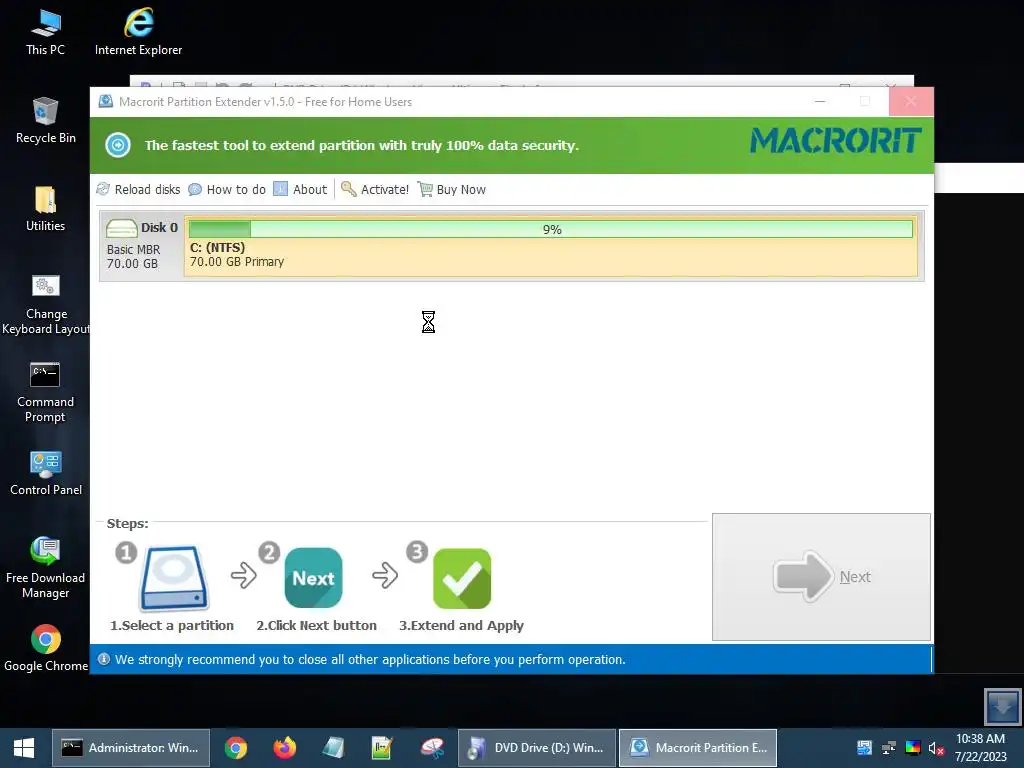Image resolution: width=1024 pixels, height=768 pixels.
Task: Open This PC on the desktop
Action: click(46, 33)
